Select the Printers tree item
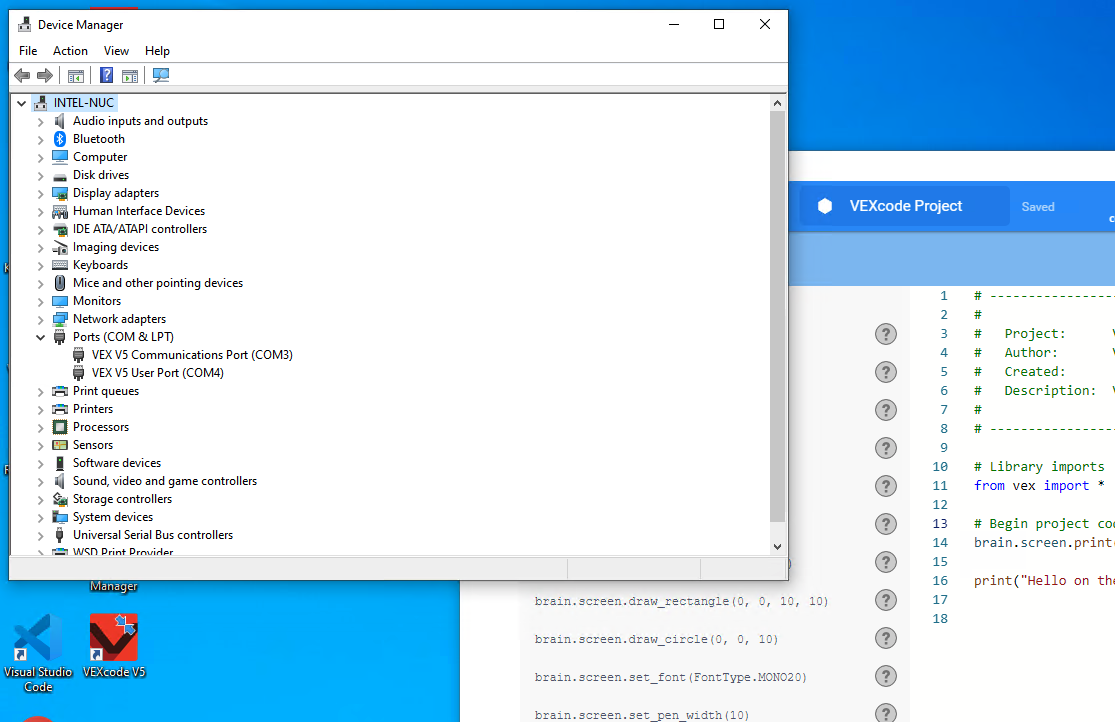Screen dimensions: 1115x722 (x=93, y=409)
